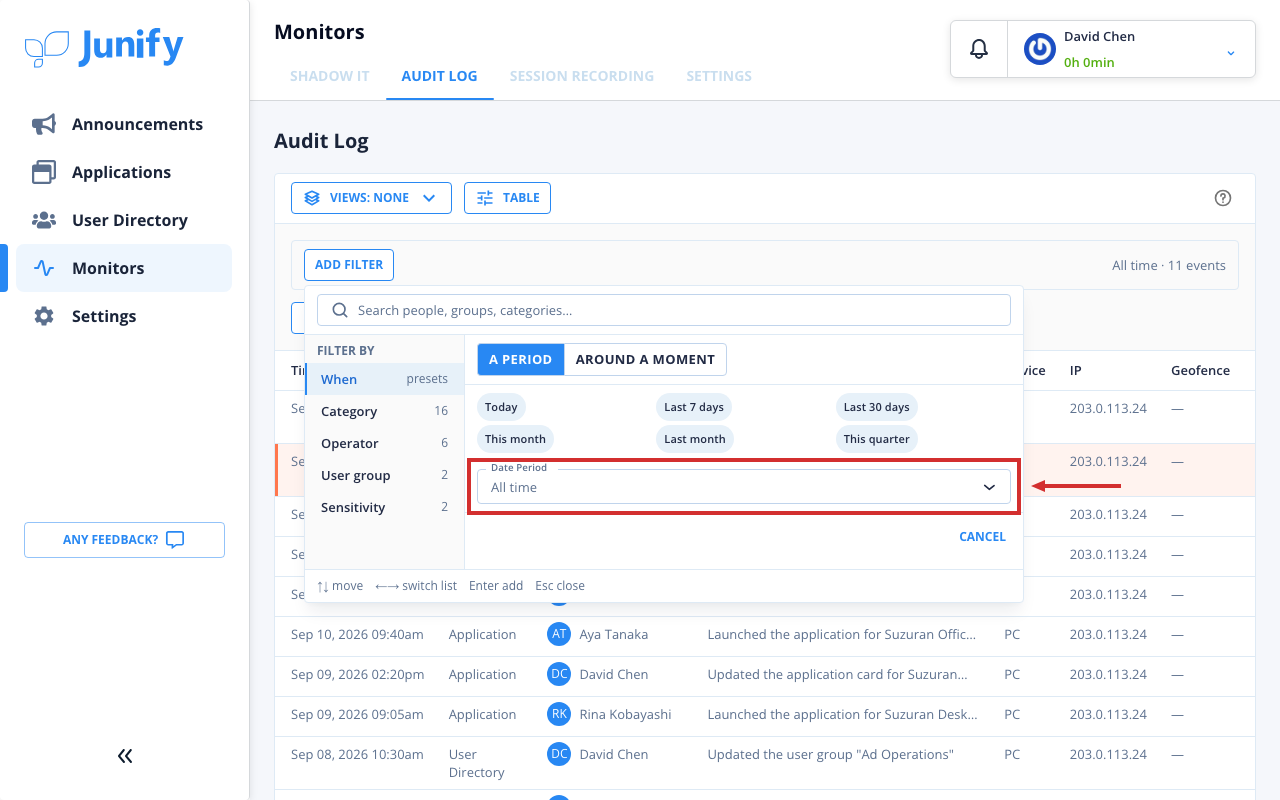Click the sliders icon in Table button

[x=485, y=198]
